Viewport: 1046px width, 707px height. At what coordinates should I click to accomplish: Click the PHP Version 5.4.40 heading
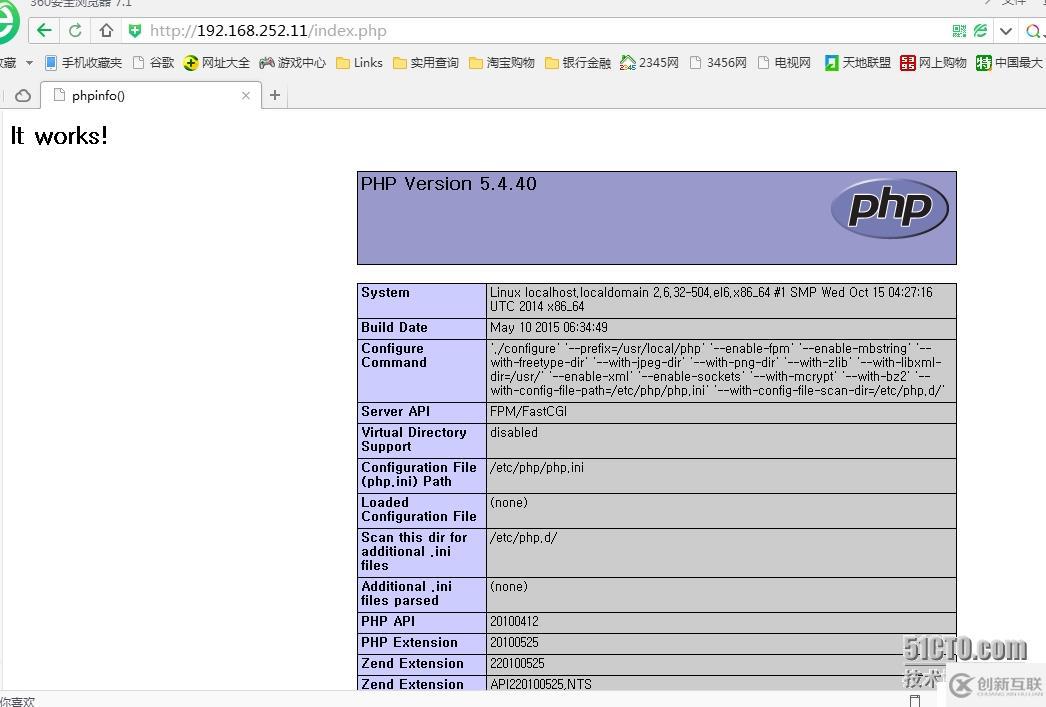click(448, 184)
